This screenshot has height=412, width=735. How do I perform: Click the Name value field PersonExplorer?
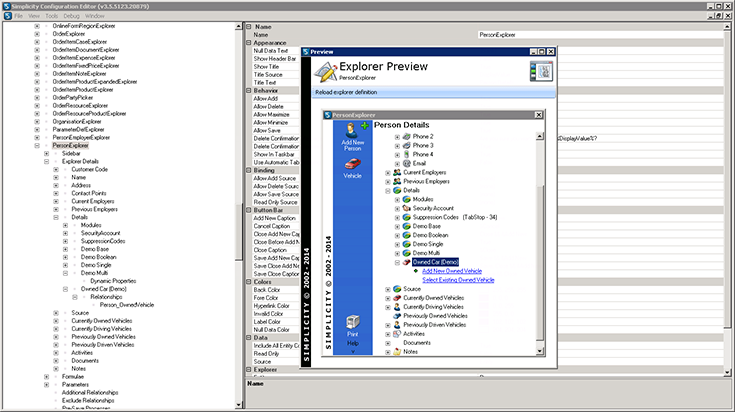click(601, 35)
